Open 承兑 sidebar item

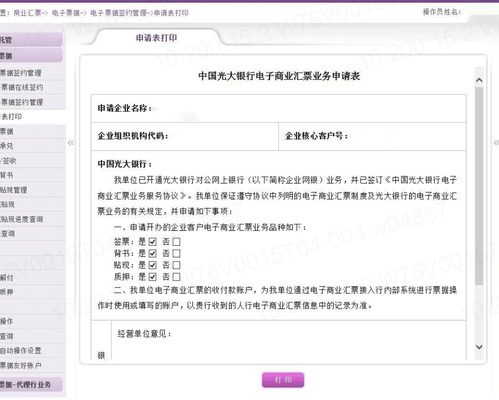pyautogui.click(x=33, y=146)
